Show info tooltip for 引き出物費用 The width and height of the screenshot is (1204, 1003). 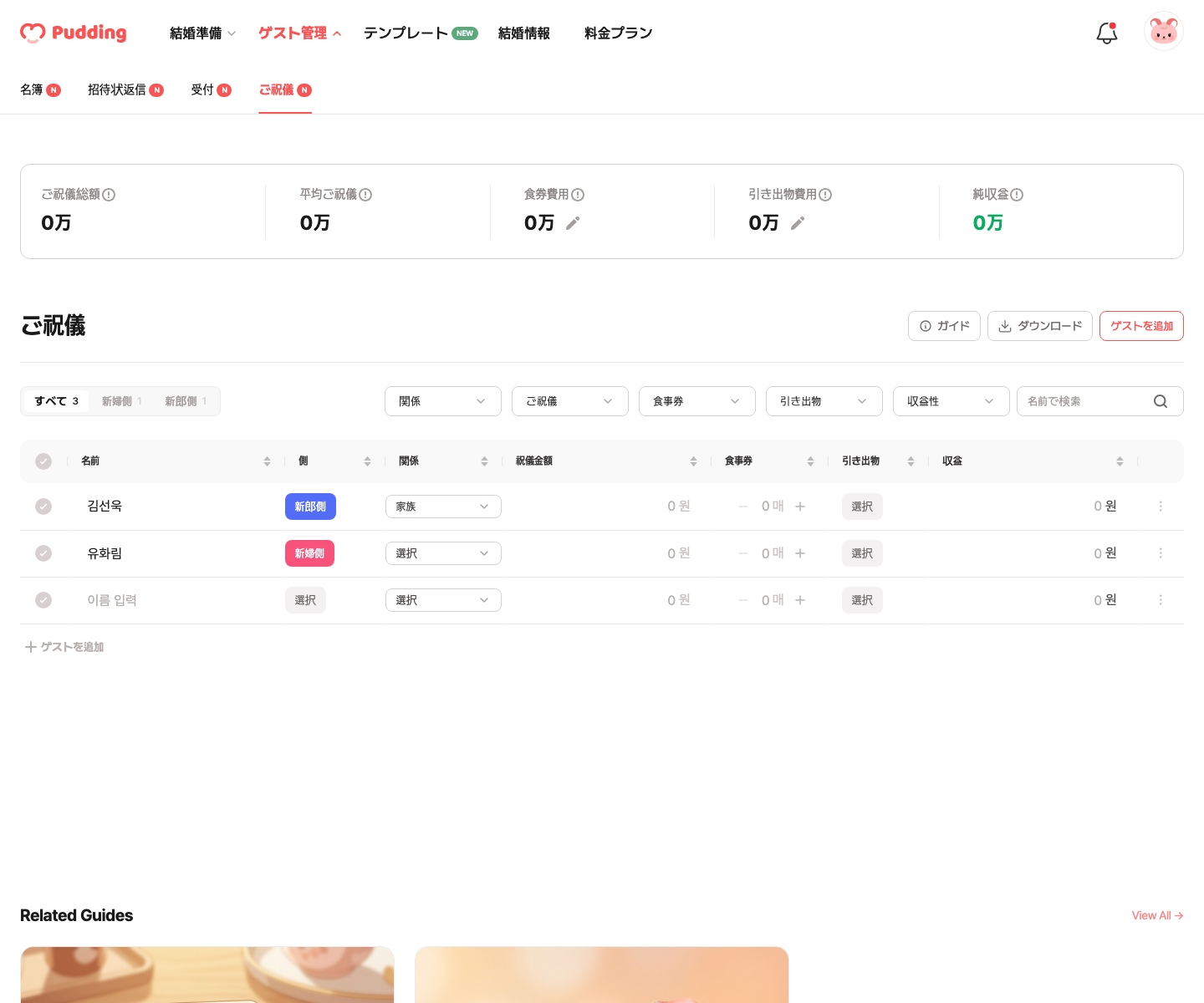825,195
